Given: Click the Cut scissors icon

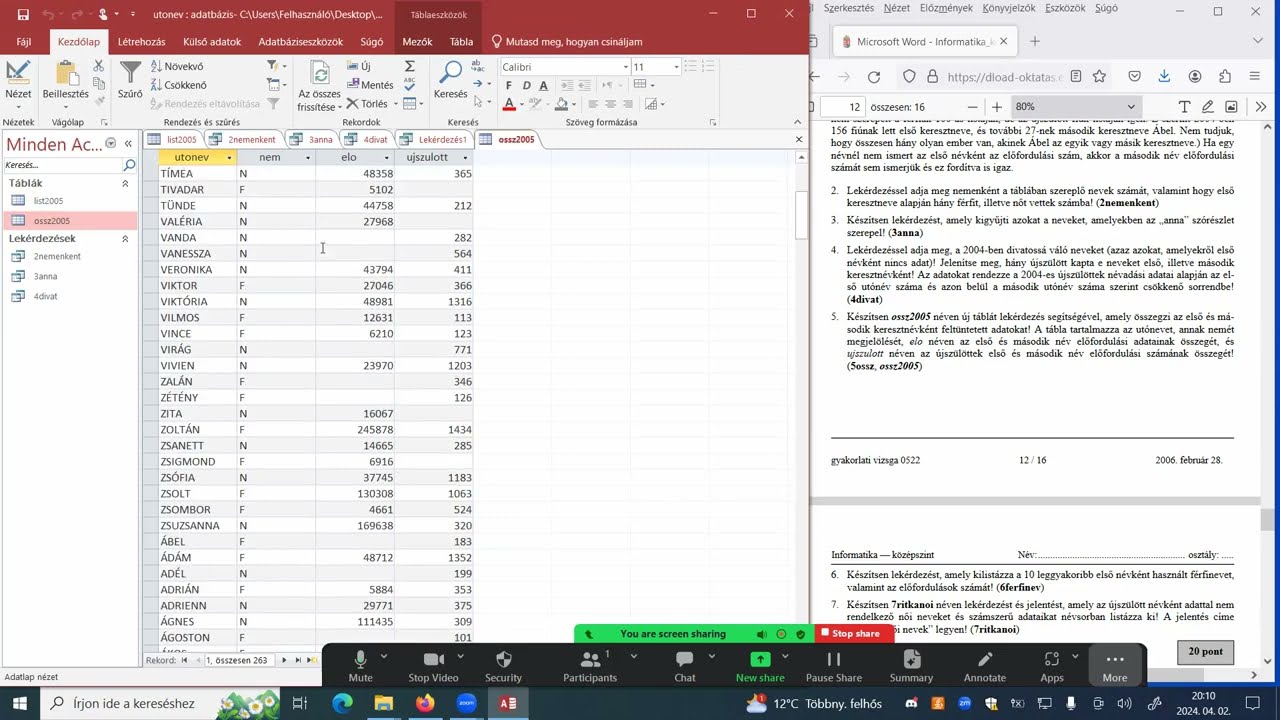Looking at the screenshot, I should (x=98, y=66).
